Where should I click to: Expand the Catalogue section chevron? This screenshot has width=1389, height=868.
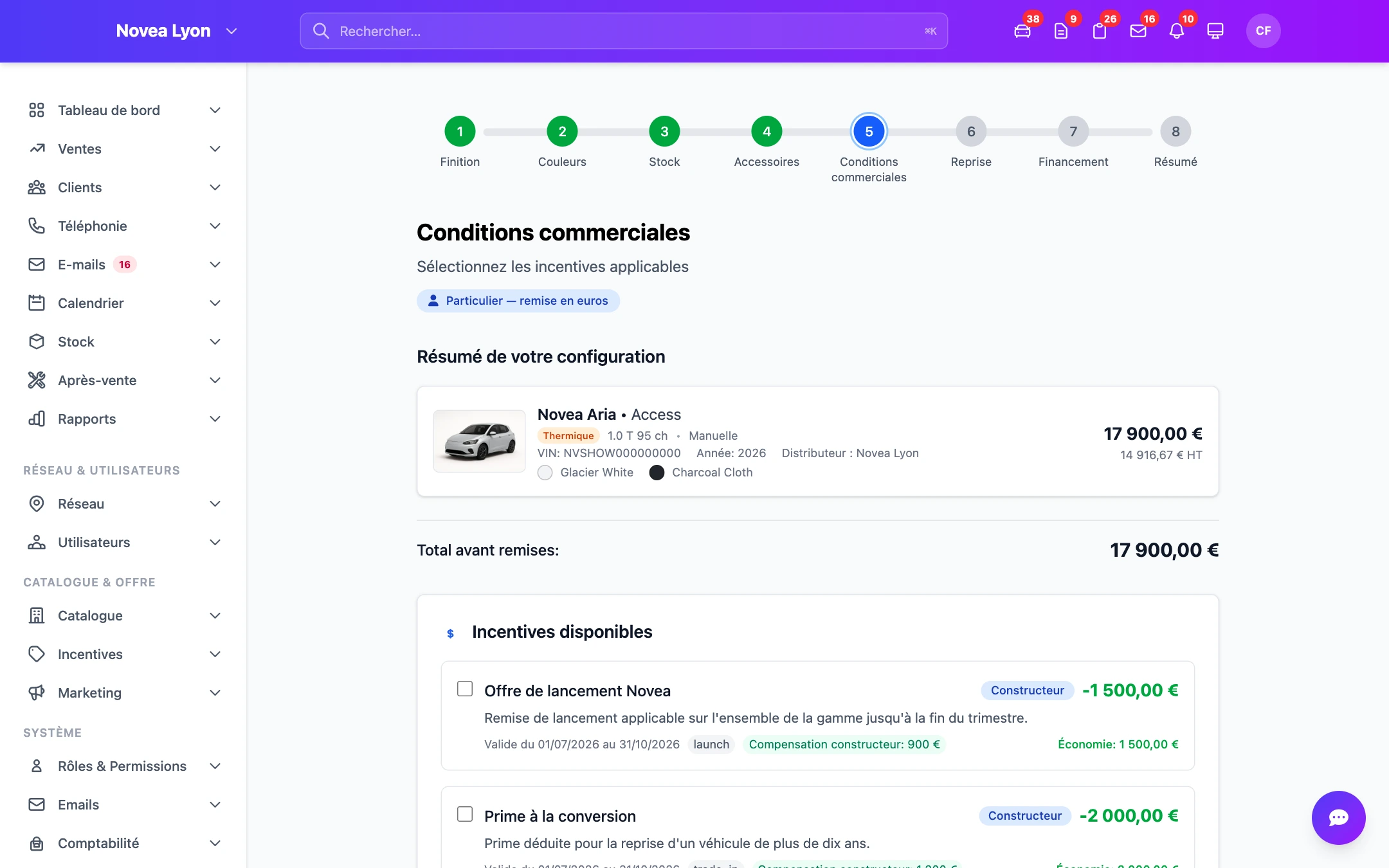coord(215,615)
